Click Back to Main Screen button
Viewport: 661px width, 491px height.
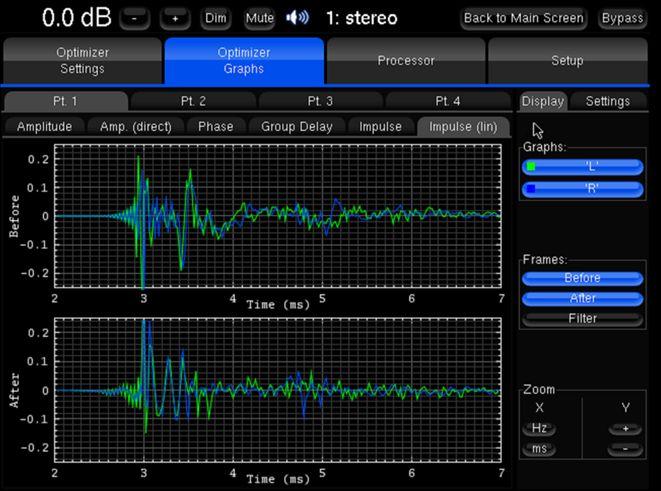(x=523, y=18)
